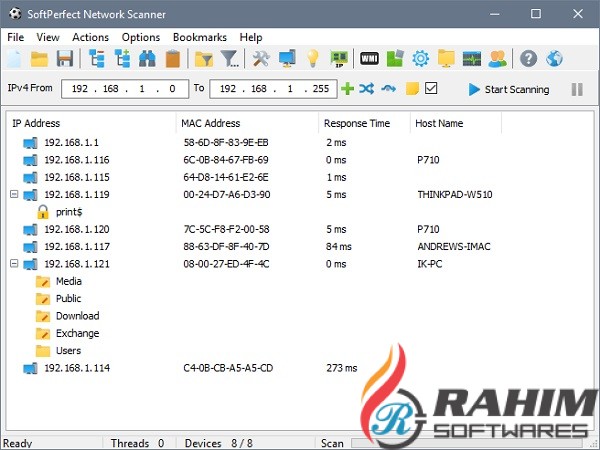Save results with floppy disk icon
The width and height of the screenshot is (600, 450).
point(65,59)
